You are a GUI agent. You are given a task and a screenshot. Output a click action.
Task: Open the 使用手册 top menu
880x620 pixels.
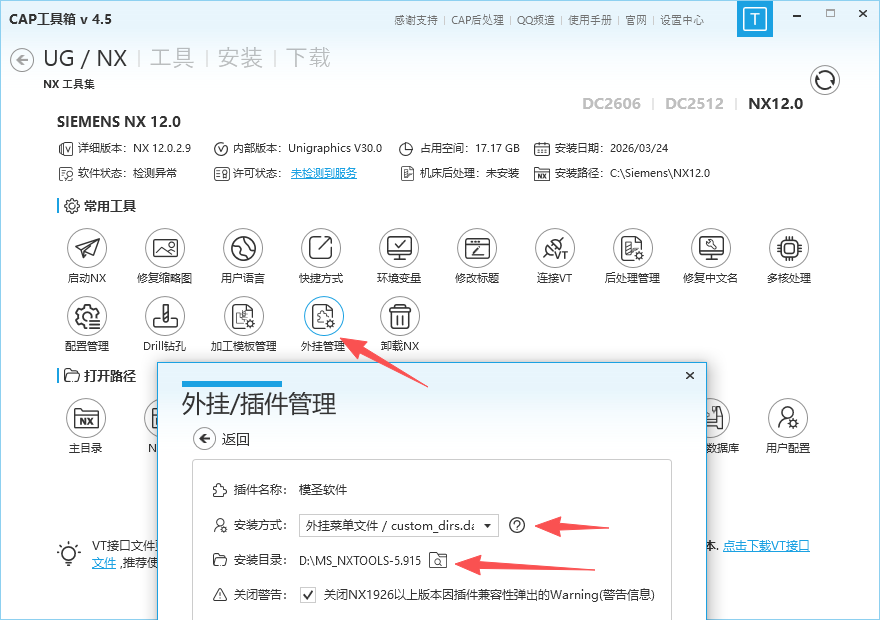(x=590, y=20)
